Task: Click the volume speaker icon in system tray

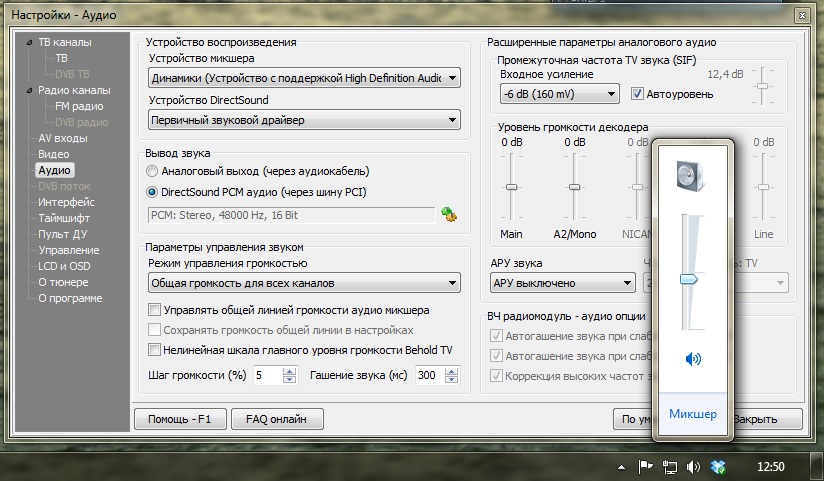Action: (x=693, y=467)
